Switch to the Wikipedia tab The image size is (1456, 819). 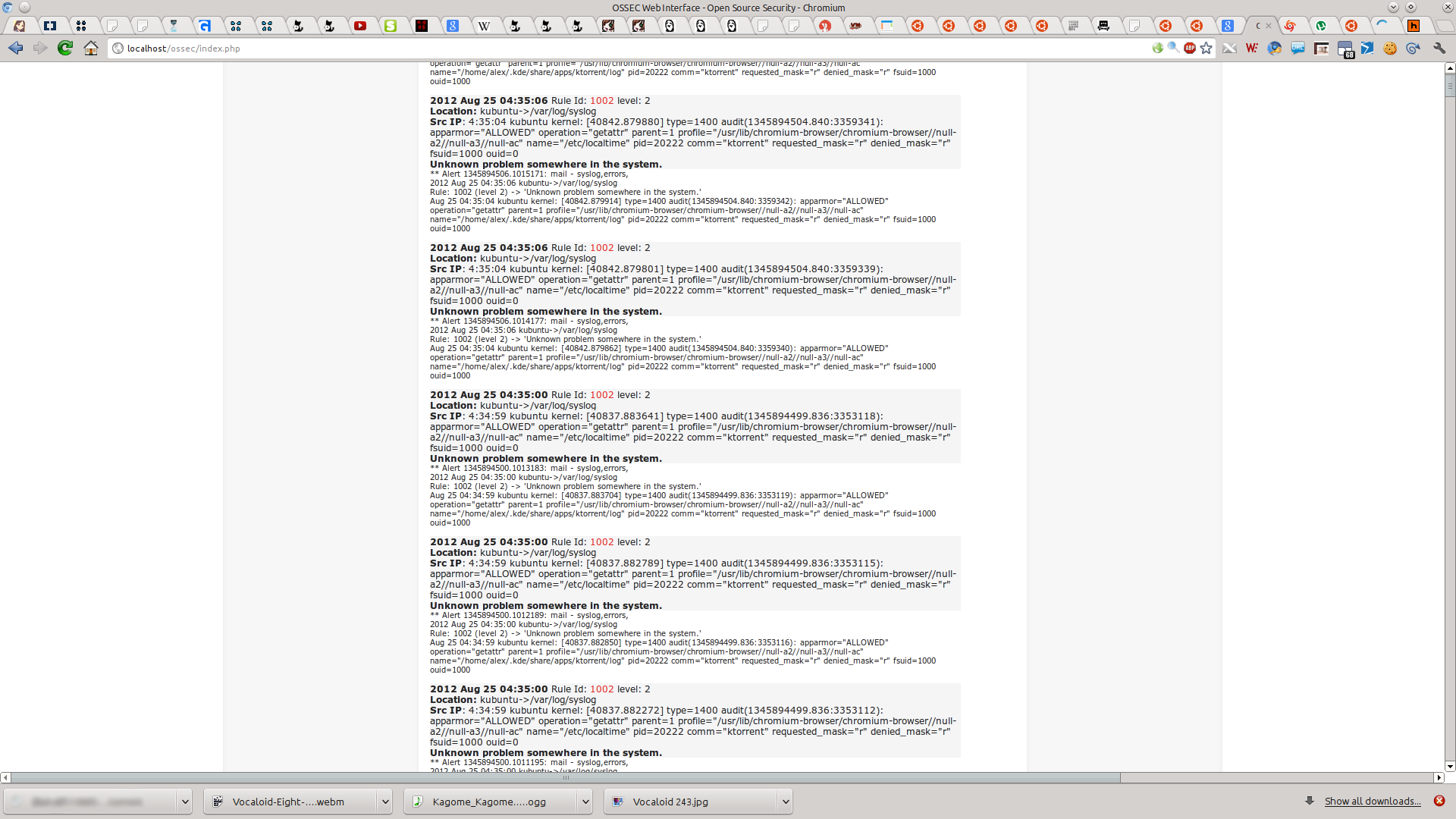(x=484, y=26)
